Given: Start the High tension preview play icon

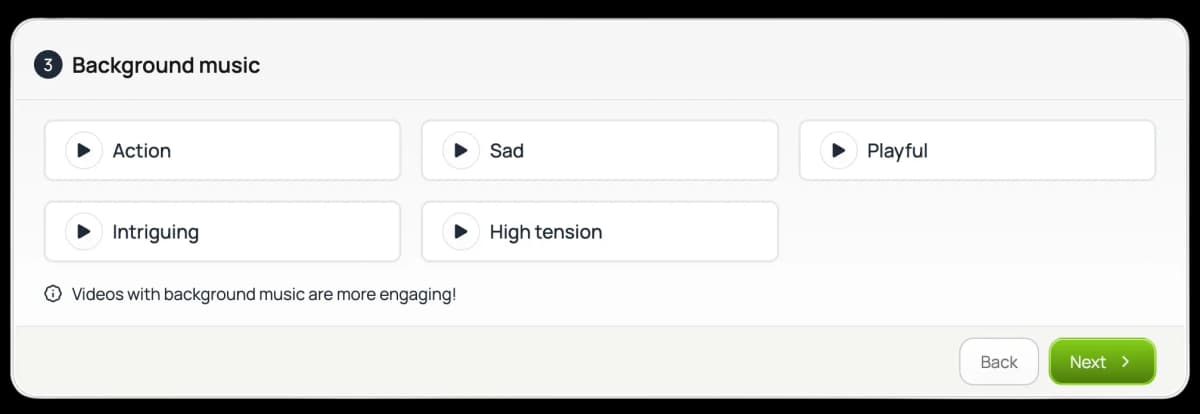Looking at the screenshot, I should (x=461, y=231).
